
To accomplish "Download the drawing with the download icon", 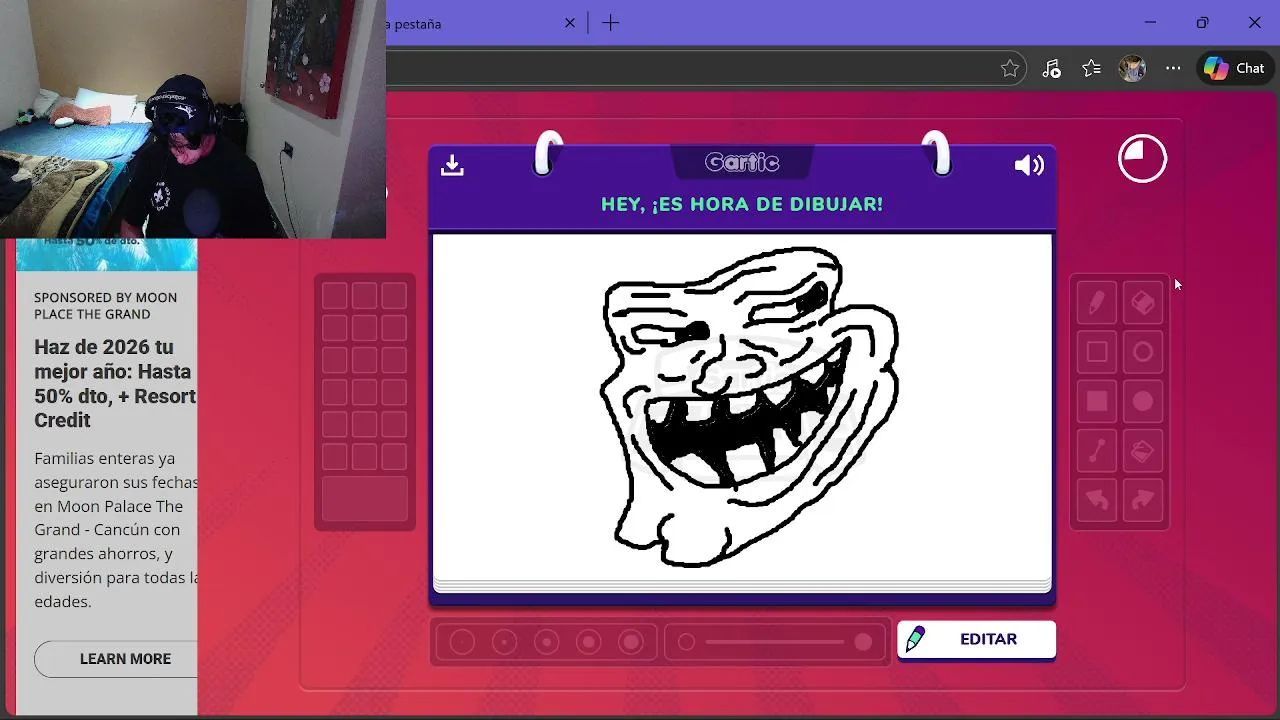I will (452, 165).
